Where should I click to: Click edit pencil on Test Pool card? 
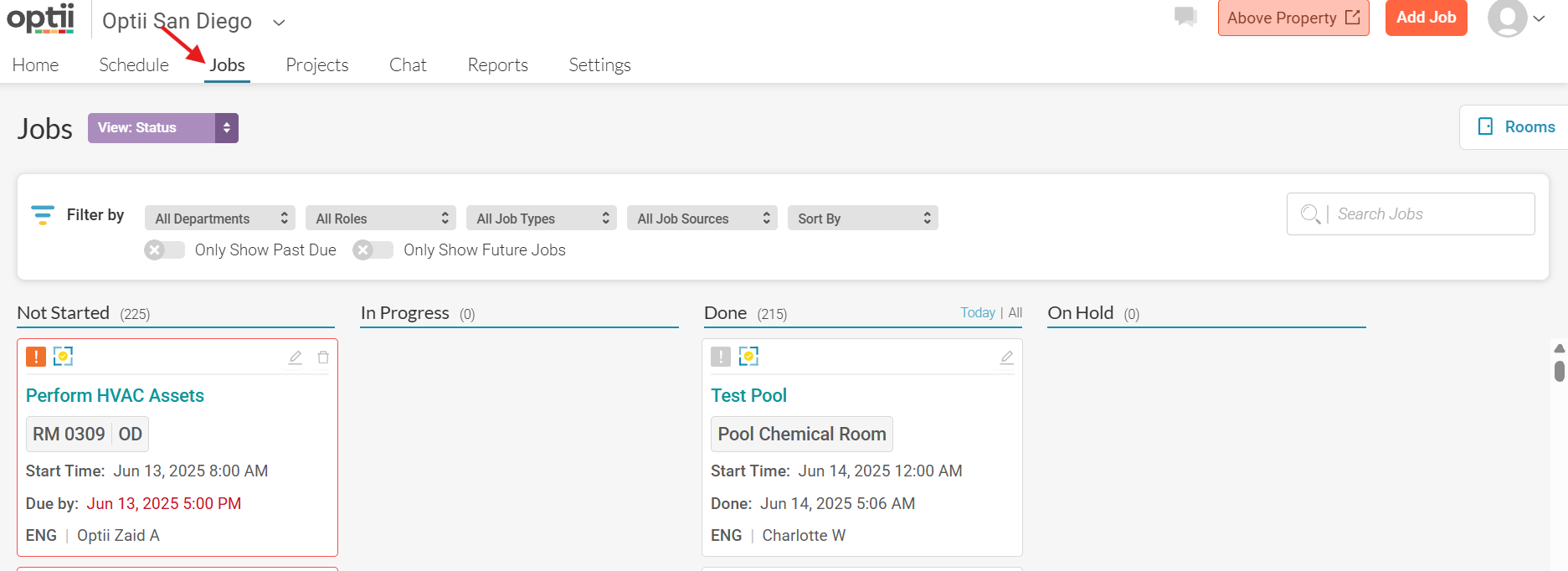[1007, 358]
